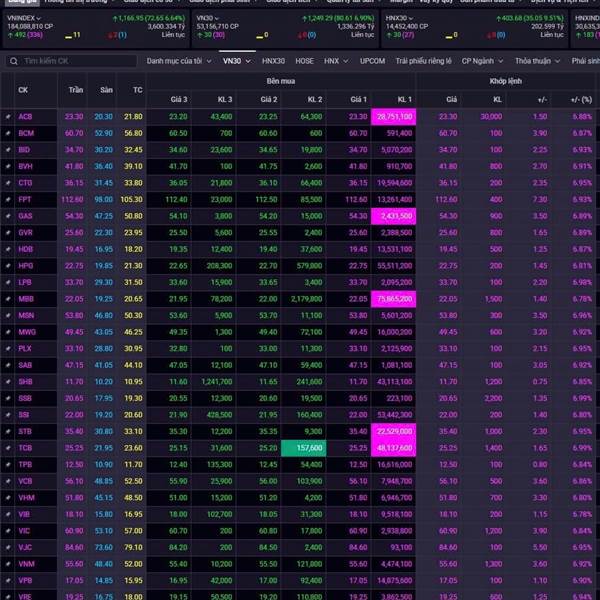
Task: Pin the HDB row
Action: 8,249
